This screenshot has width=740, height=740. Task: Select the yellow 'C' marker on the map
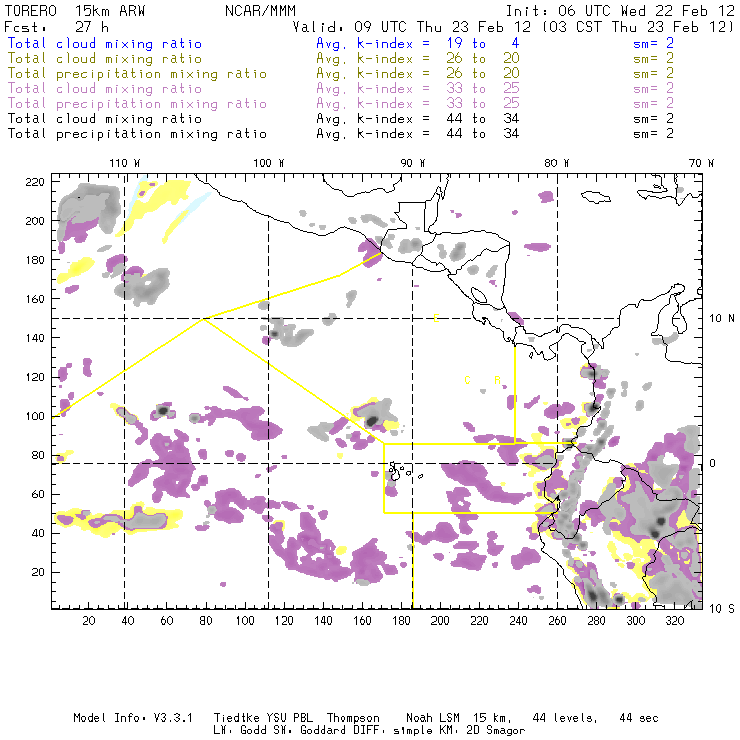click(x=467, y=380)
